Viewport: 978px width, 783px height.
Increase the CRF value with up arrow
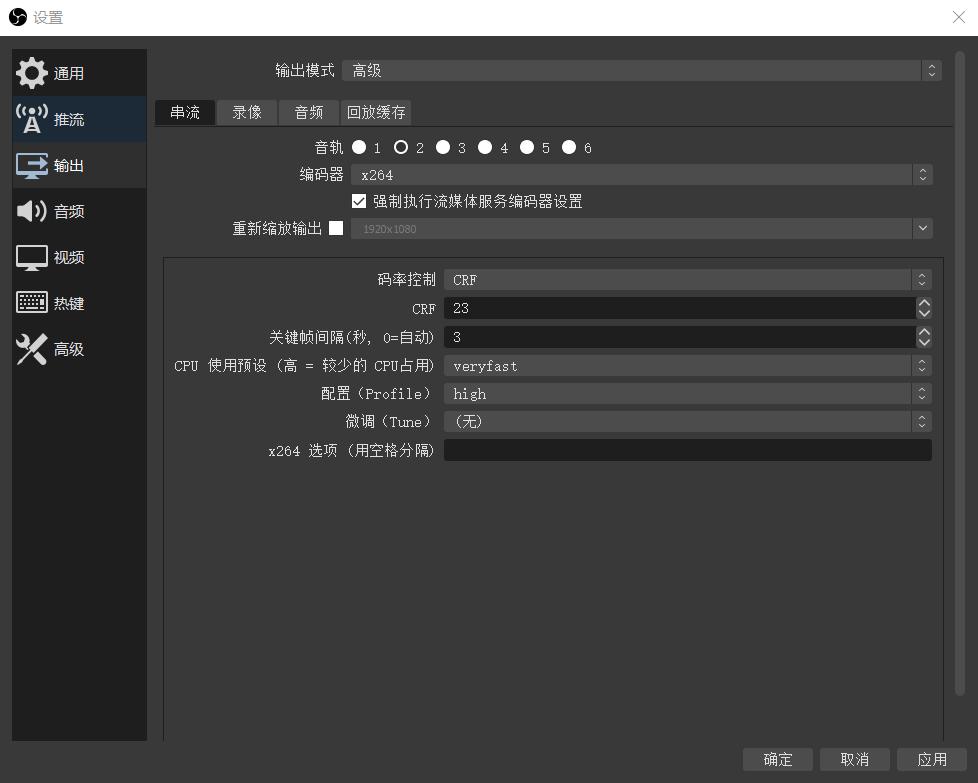(x=924, y=303)
